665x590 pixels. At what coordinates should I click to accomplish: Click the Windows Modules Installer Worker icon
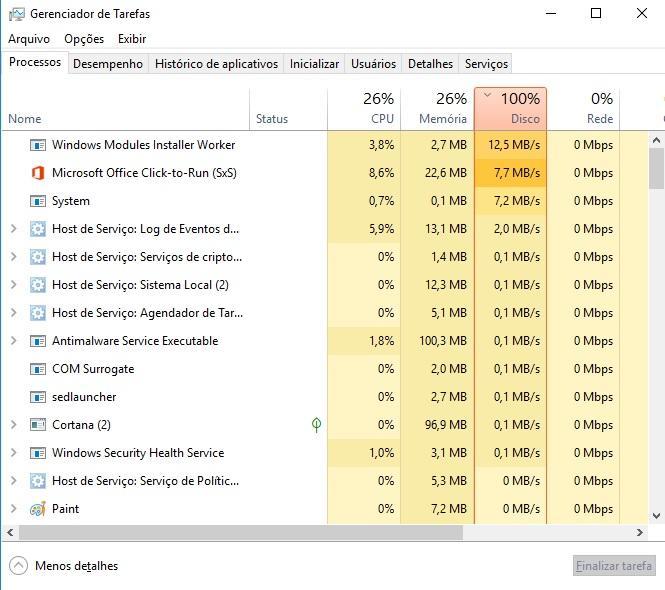pos(38,145)
